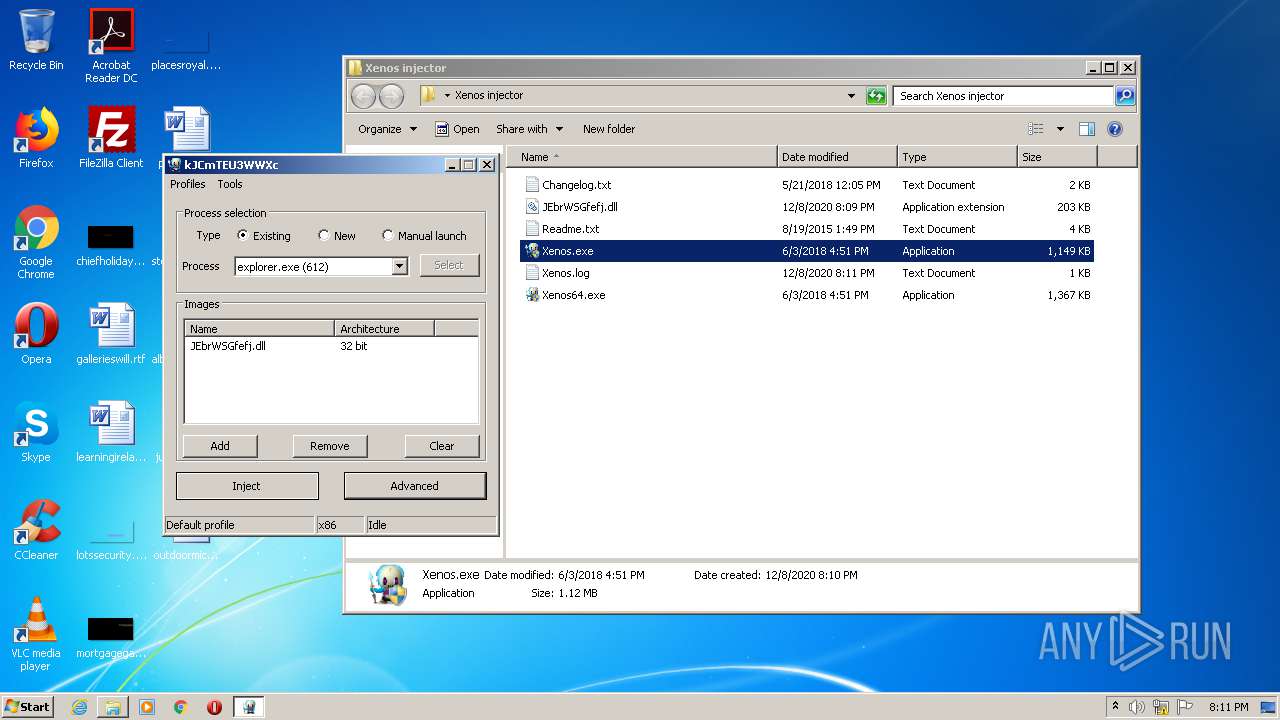Click the Inject button
Viewport: 1280px width, 720px height.
point(247,486)
